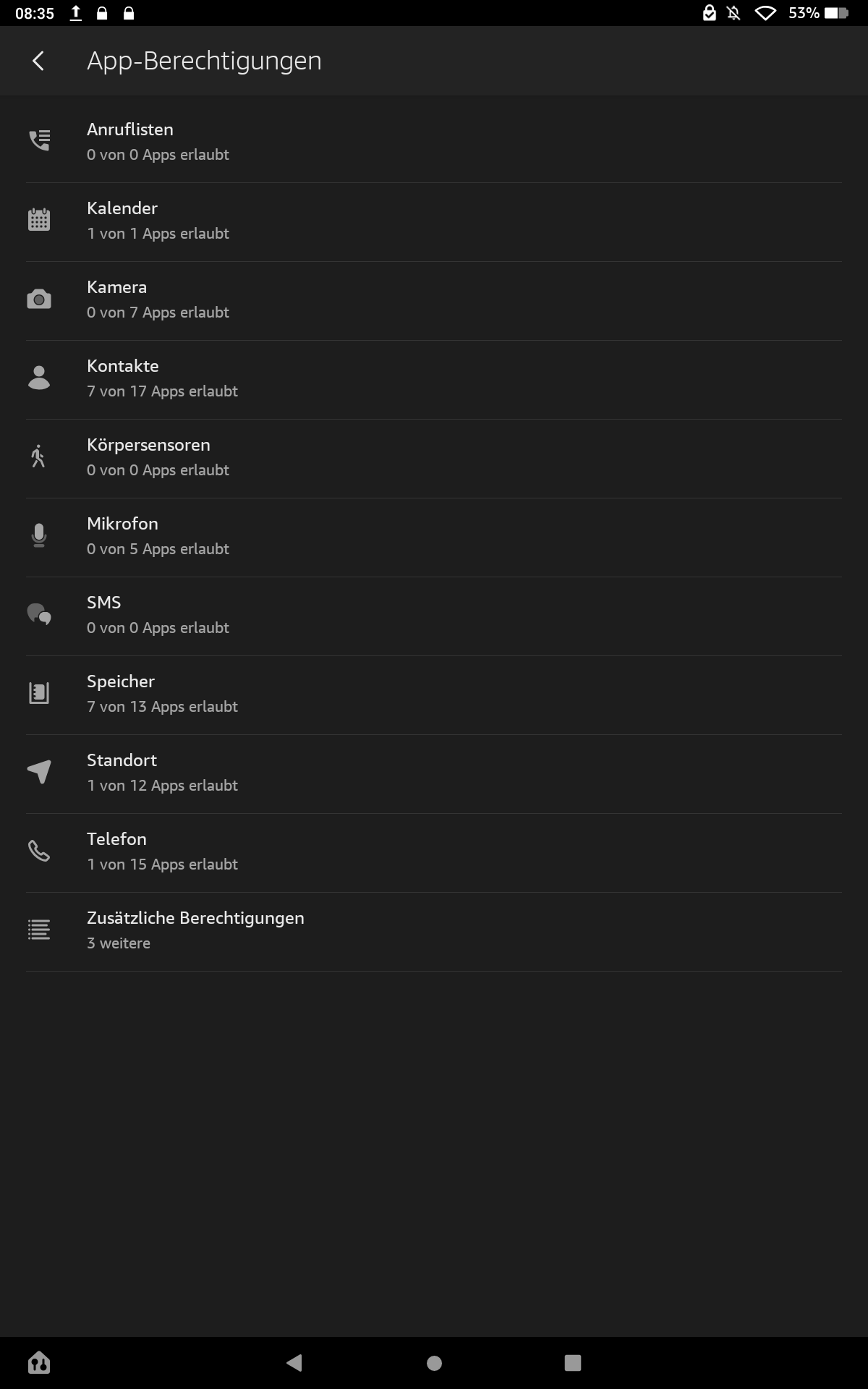
Task: Tap the Körpersensoren walking figure icon
Action: pos(39,456)
